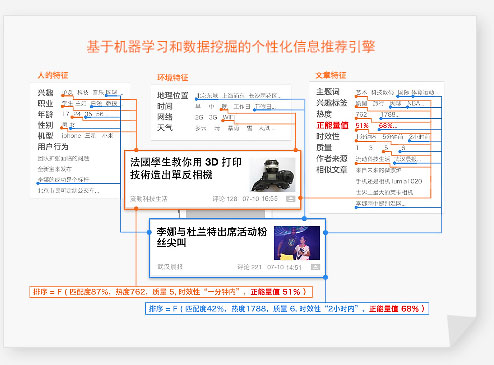
Task: Click the image icon in the 李娜与杜兰特 card
Action: coord(315,267)
